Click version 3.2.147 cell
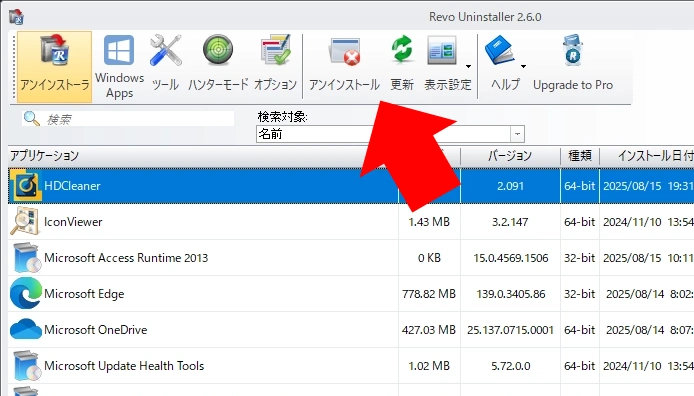This screenshot has width=694, height=396. coord(510,222)
